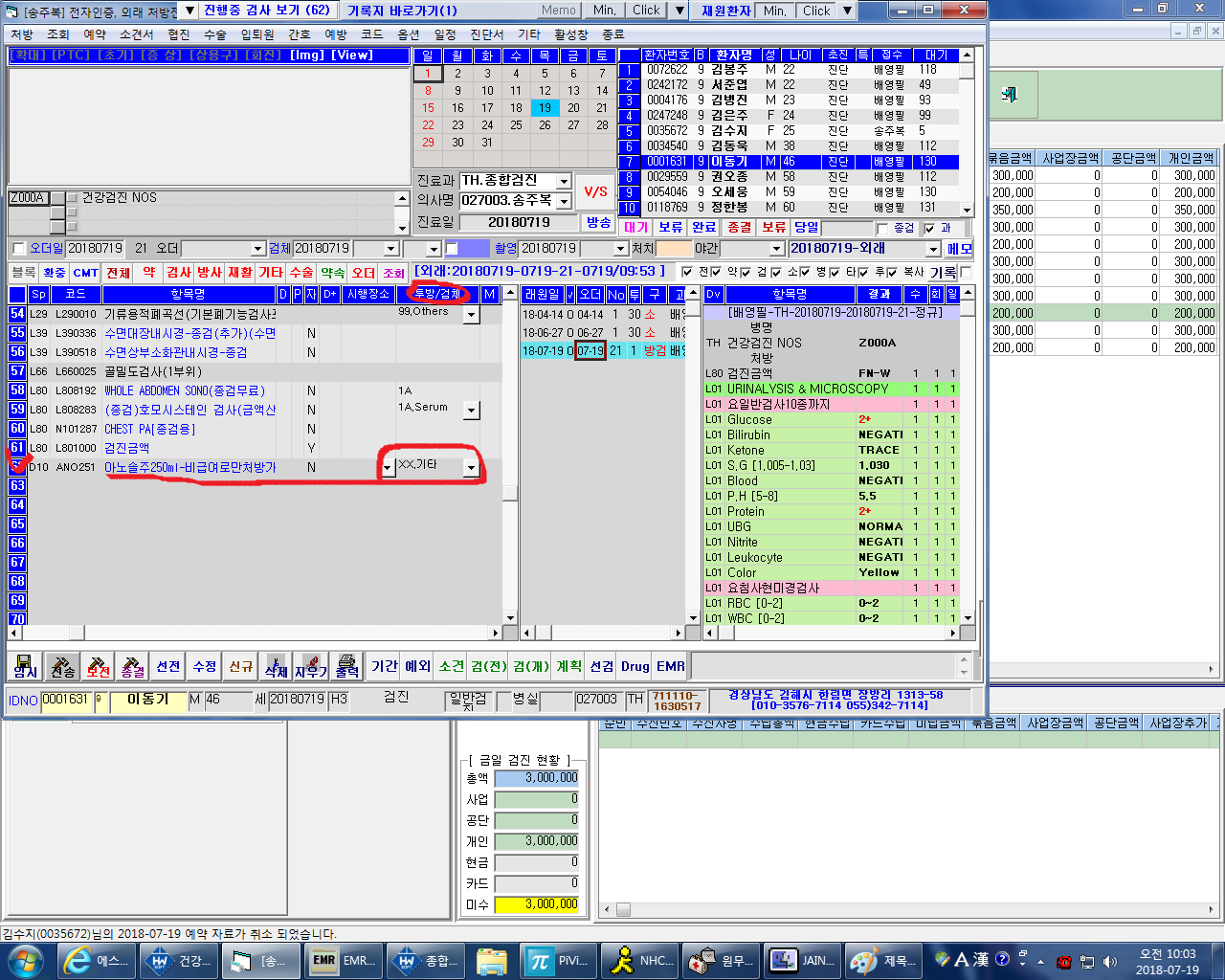This screenshot has width=1225, height=980.
Task: Open the 진료과 TH.종합검진 dropdown
Action: point(564,181)
